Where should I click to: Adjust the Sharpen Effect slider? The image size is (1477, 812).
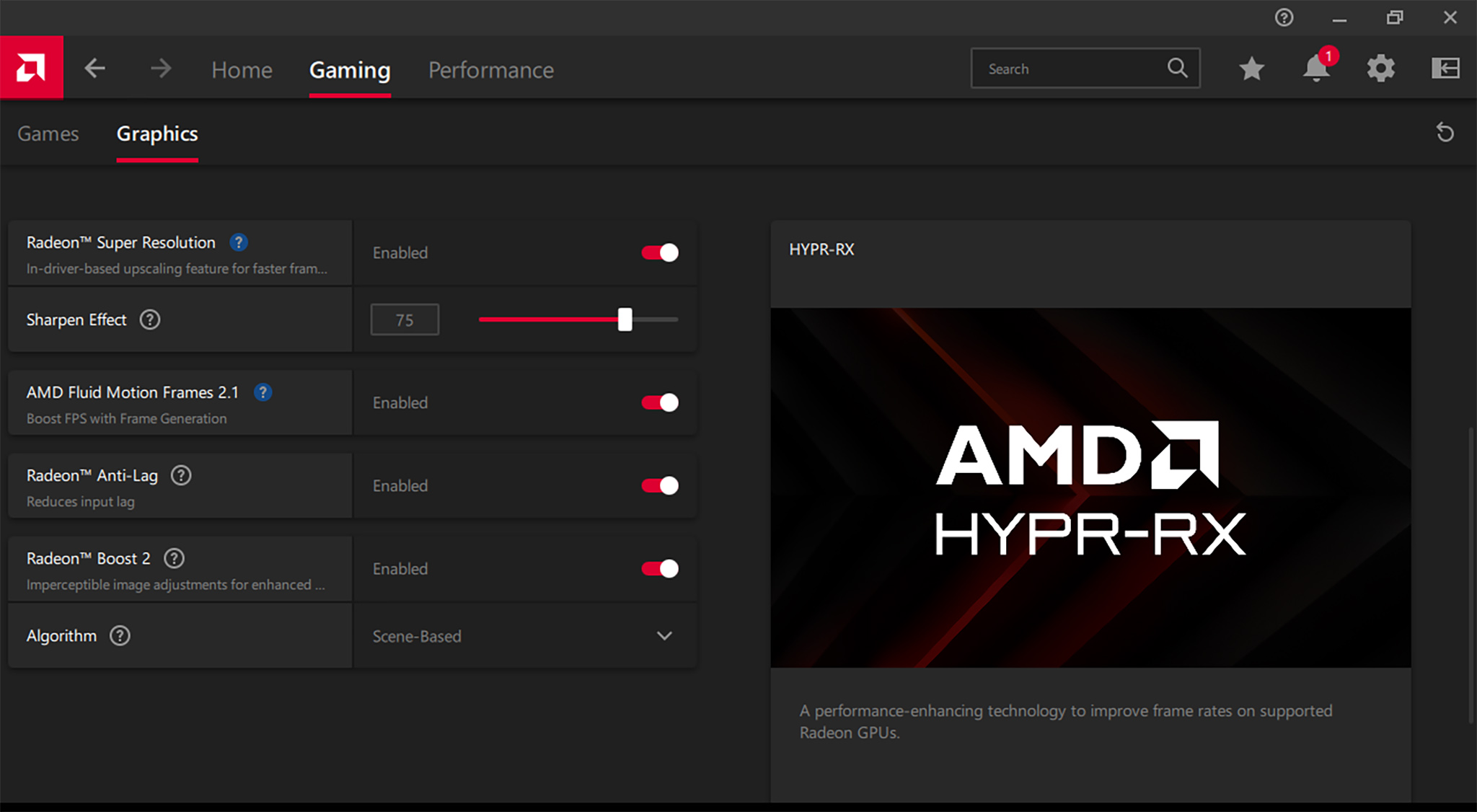click(625, 319)
